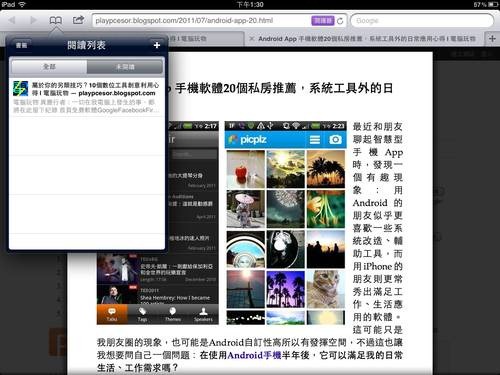Viewport: 500px width, 375px height.
Task: Open the purple palm trees photo thumbnail
Action: 285,289
